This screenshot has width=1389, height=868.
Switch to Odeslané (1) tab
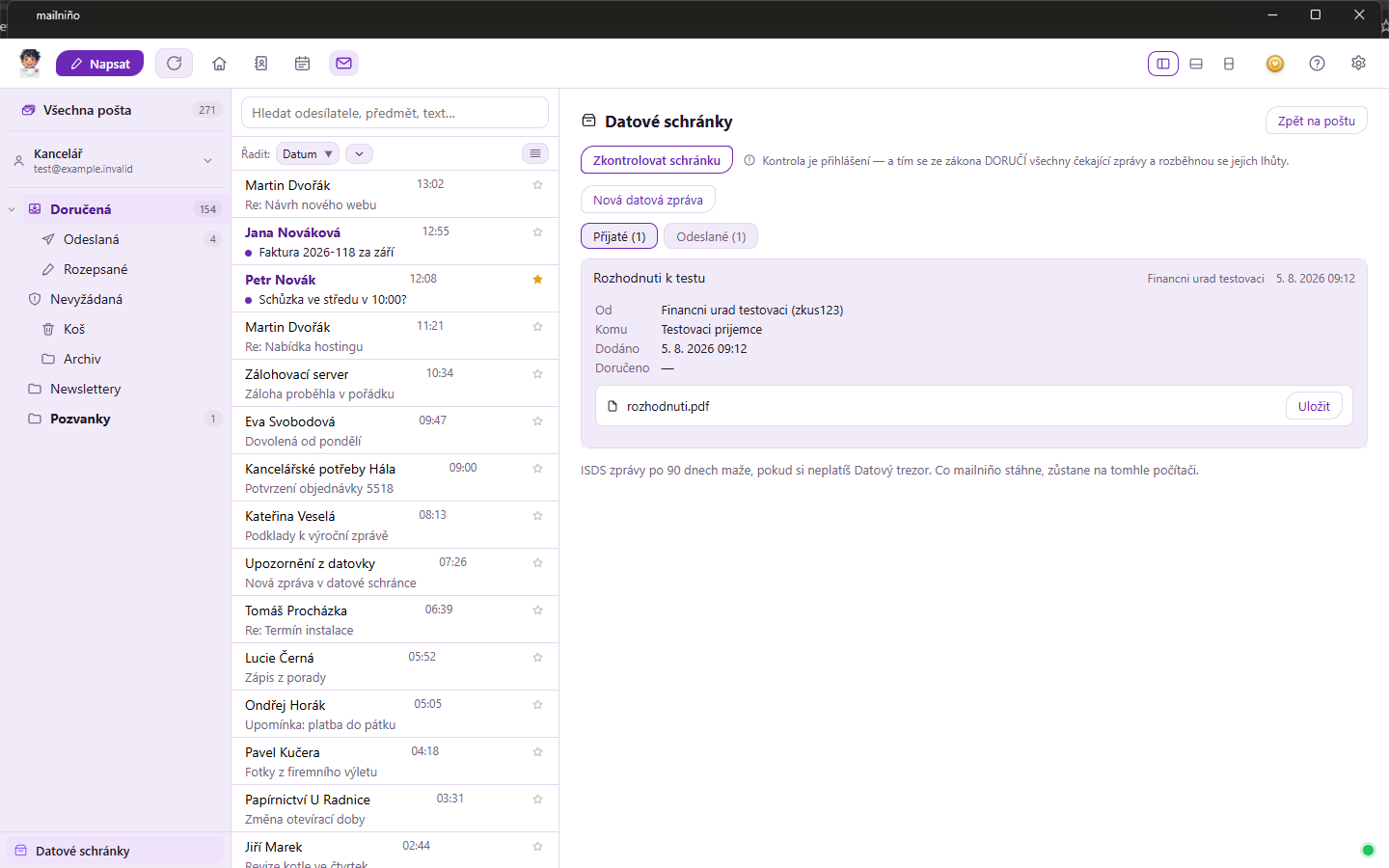click(711, 236)
